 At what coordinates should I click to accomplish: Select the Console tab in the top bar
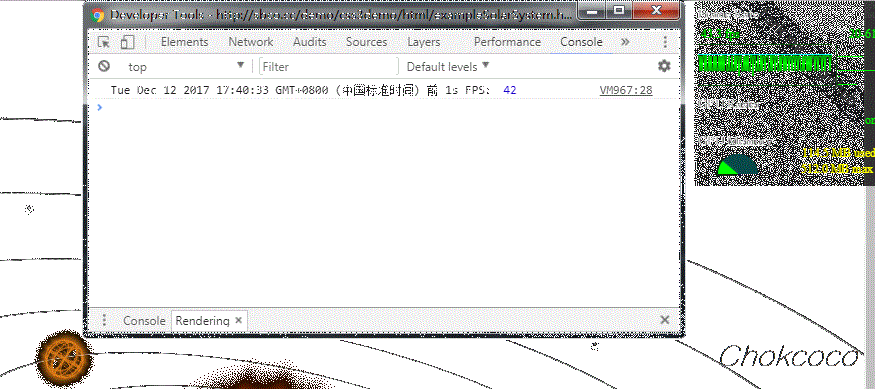coord(581,42)
